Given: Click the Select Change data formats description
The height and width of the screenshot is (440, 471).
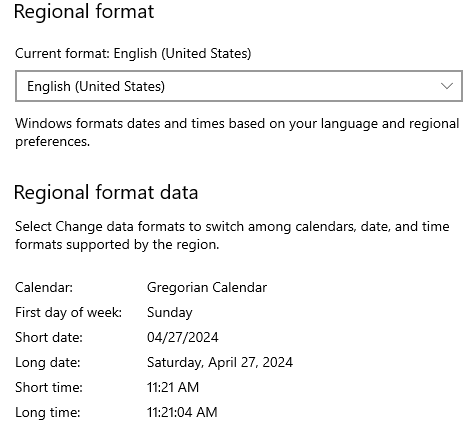Looking at the screenshot, I should click(232, 235).
